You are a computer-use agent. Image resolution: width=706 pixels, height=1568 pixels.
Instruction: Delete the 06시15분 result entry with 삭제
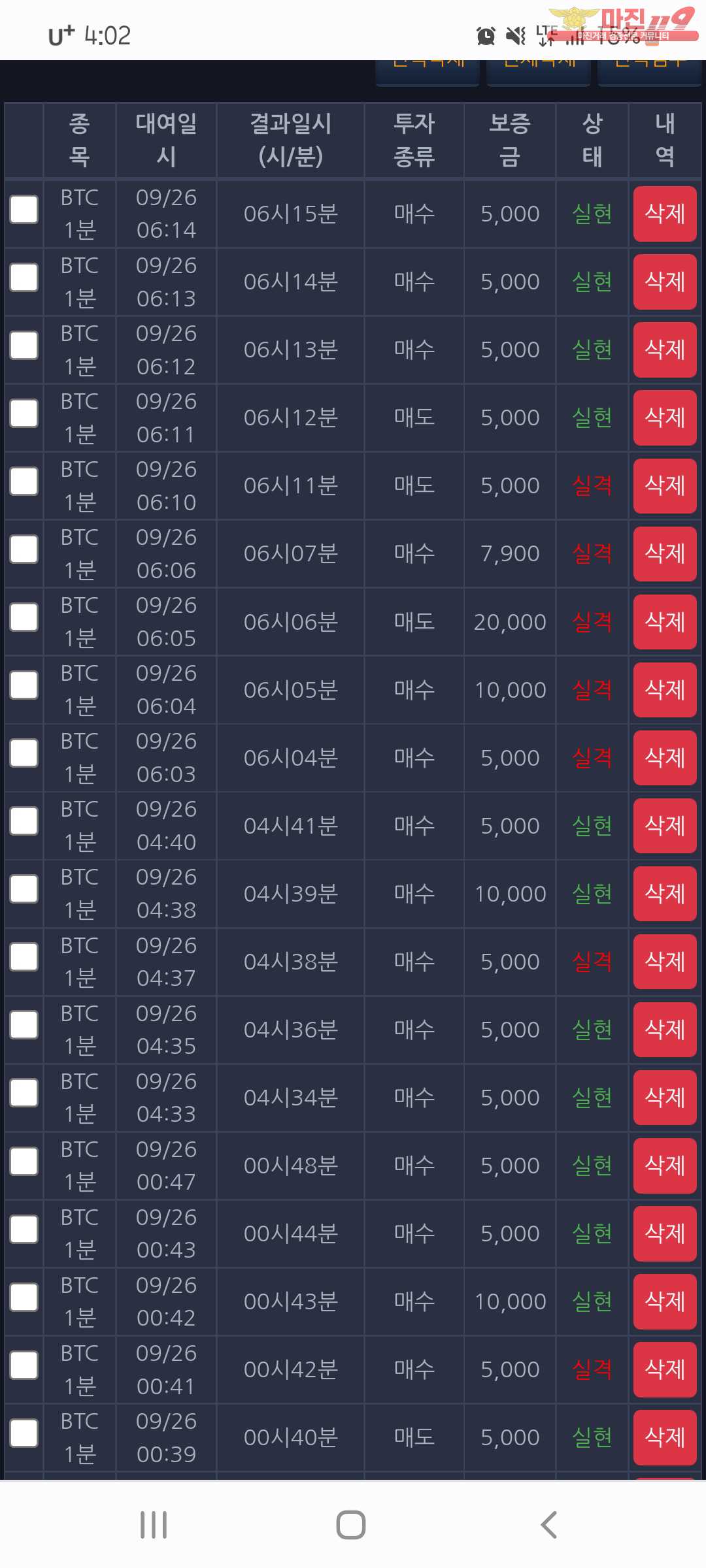pyautogui.click(x=664, y=214)
